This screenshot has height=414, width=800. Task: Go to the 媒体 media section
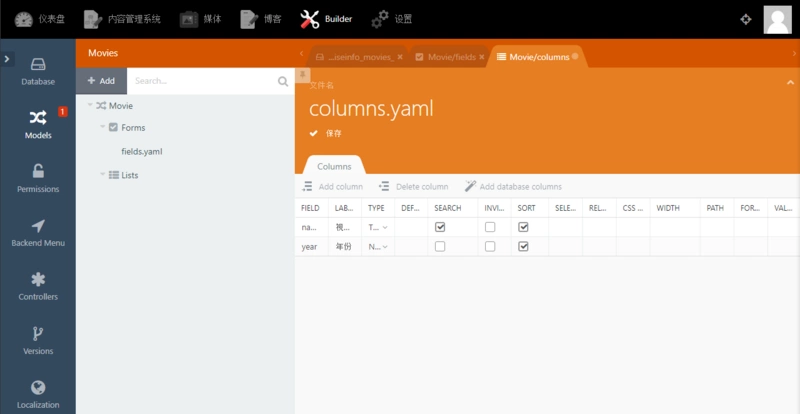pyautogui.click(x=201, y=19)
